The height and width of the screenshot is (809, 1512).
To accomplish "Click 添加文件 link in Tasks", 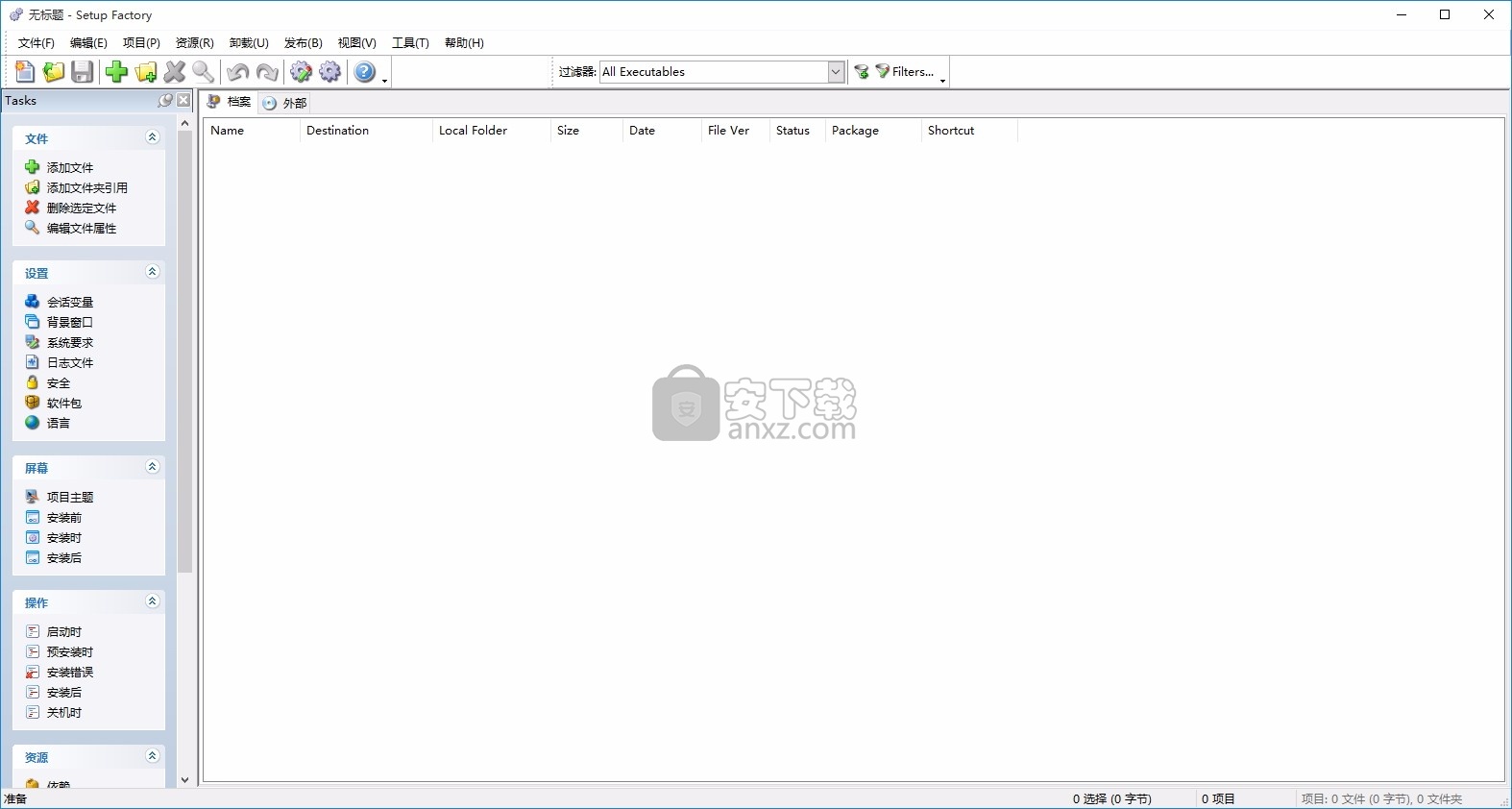I will tap(70, 167).
